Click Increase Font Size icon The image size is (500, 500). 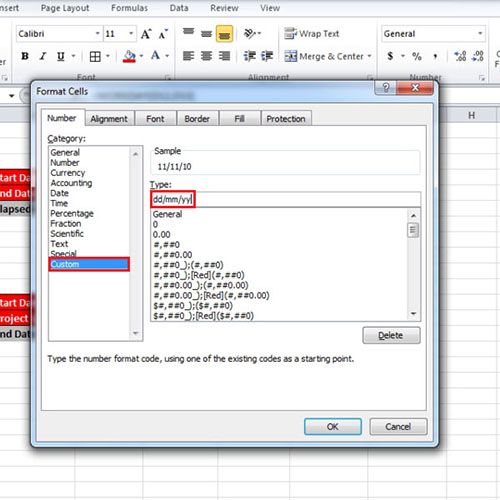coord(146,34)
